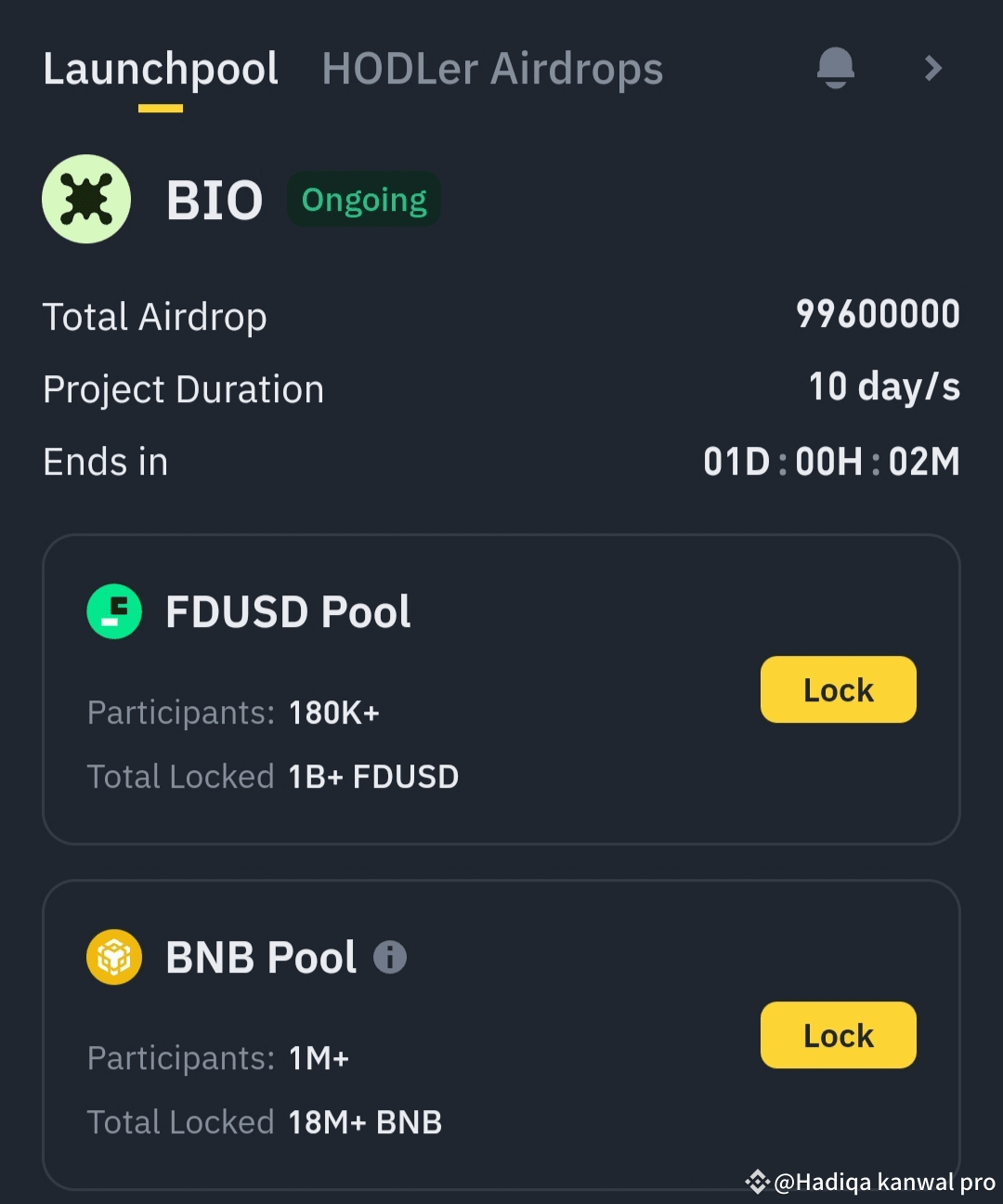Tap the FDUSD pool coin icon

(114, 611)
